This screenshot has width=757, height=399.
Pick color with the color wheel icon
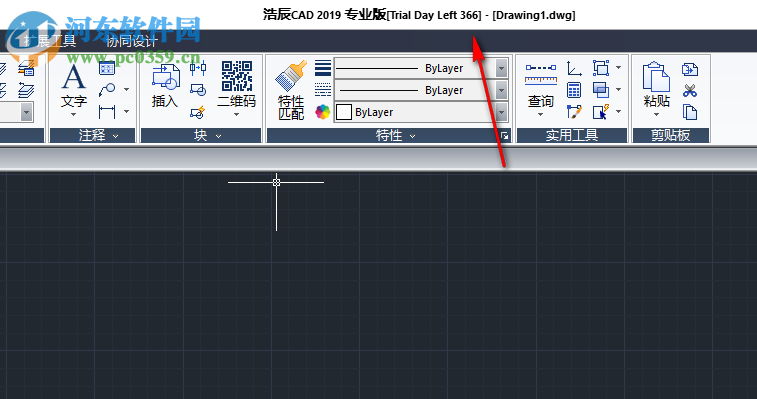pos(322,112)
